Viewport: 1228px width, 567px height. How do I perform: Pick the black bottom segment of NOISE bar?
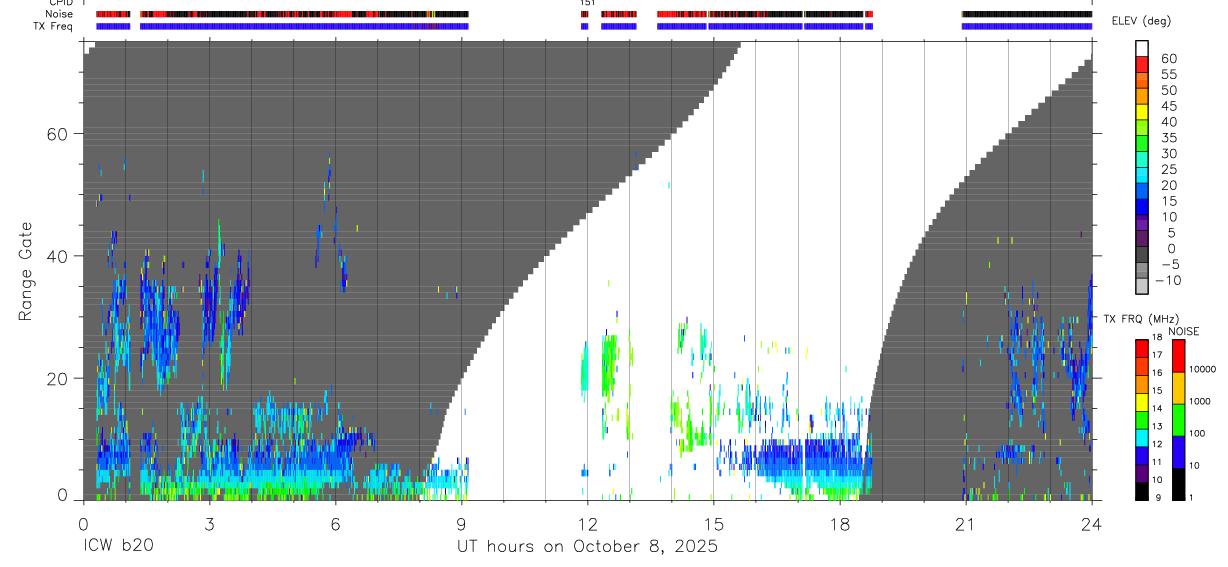click(1178, 484)
